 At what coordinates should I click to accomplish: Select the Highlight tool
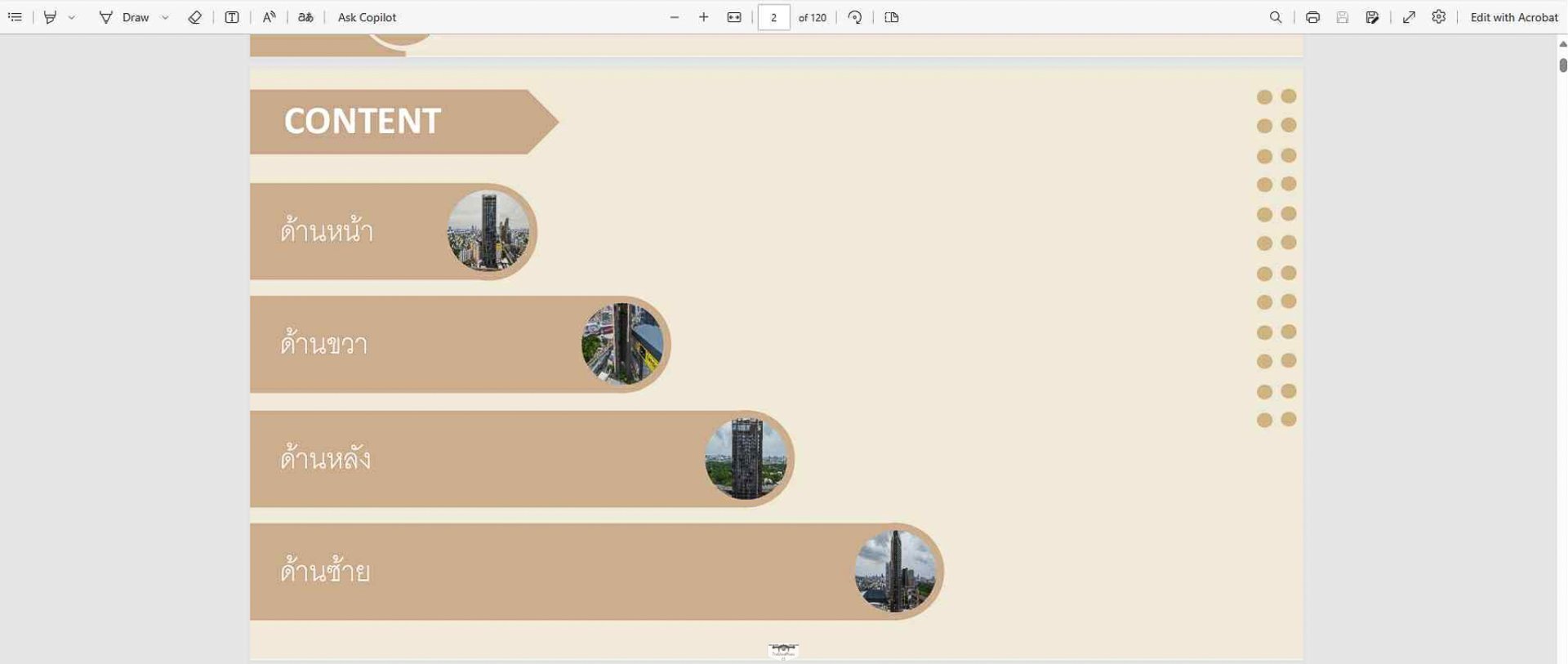[50, 17]
